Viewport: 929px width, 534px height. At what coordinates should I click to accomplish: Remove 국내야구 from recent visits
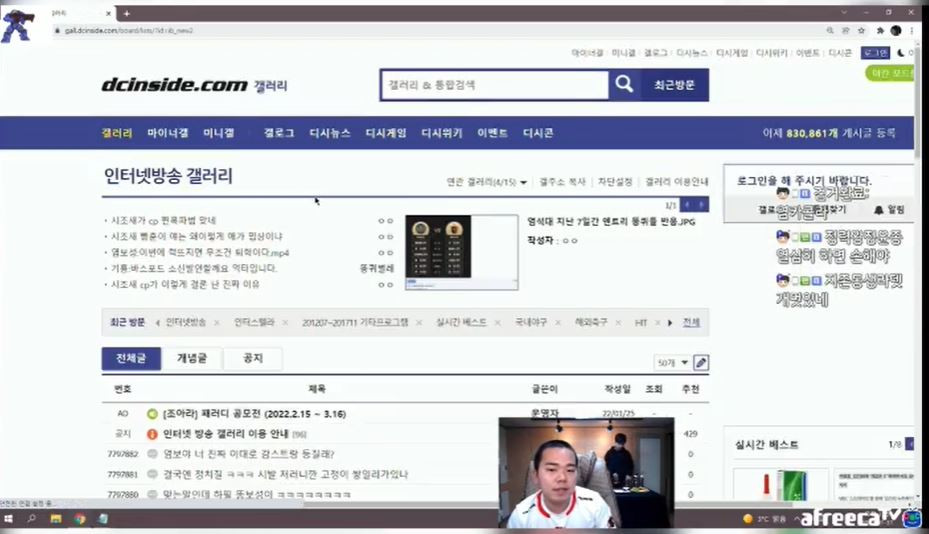558,323
